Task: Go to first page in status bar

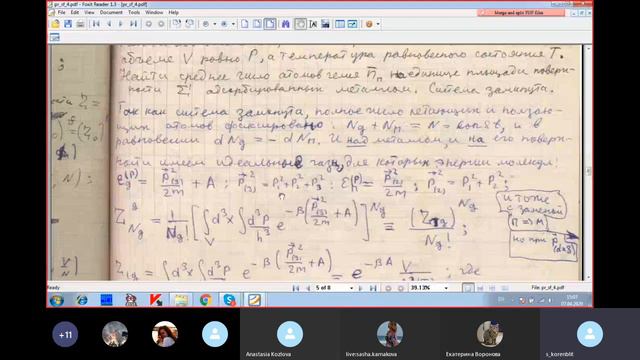Action: (x=296, y=288)
